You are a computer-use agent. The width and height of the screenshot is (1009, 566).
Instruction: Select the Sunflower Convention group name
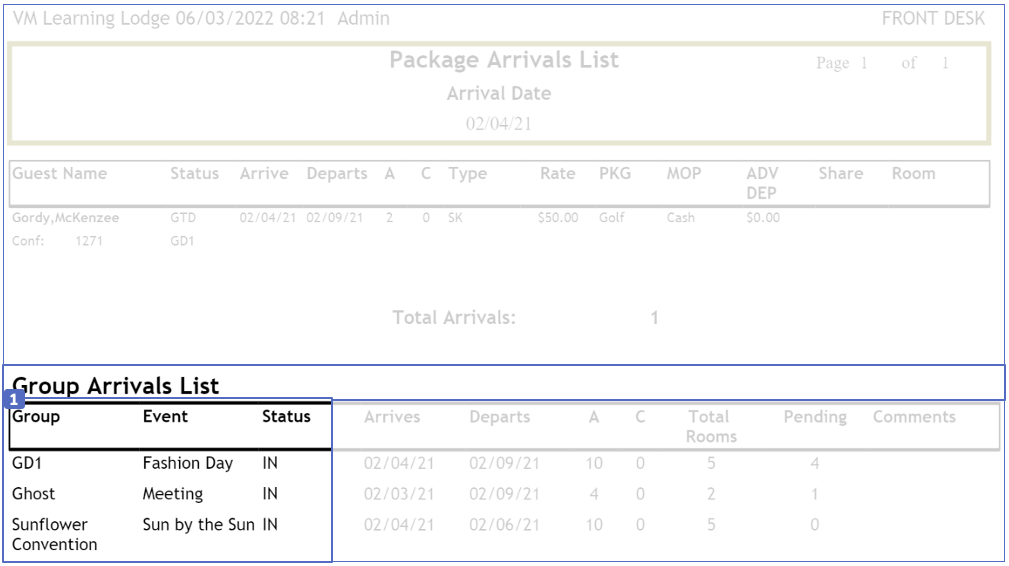[54, 535]
